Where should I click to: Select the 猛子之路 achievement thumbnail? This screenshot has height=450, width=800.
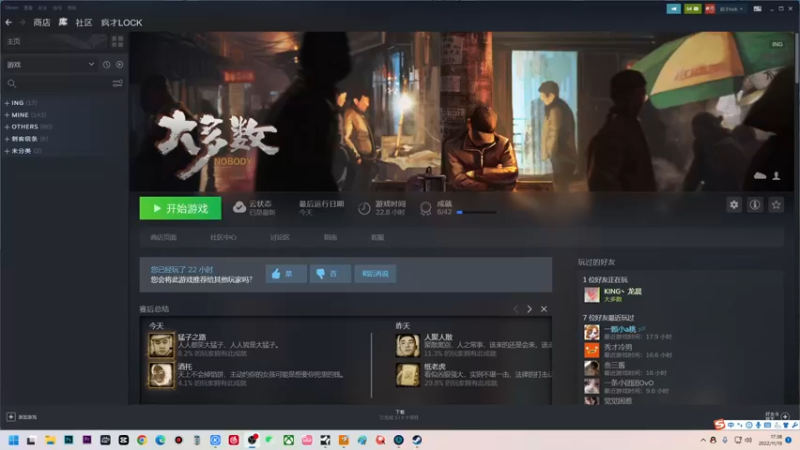coord(161,345)
